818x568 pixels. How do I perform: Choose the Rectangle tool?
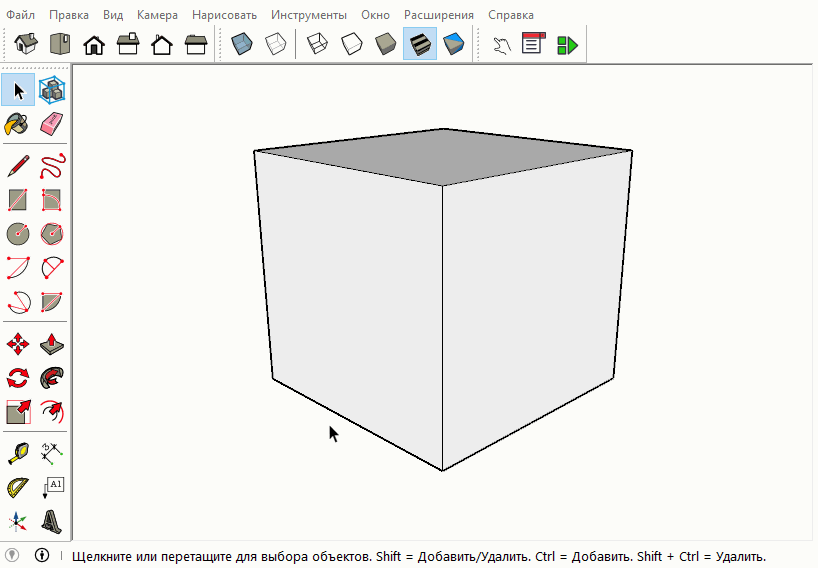point(18,200)
